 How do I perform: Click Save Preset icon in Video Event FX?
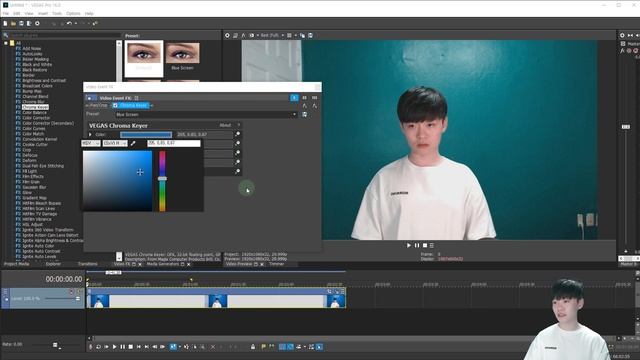click(304, 115)
